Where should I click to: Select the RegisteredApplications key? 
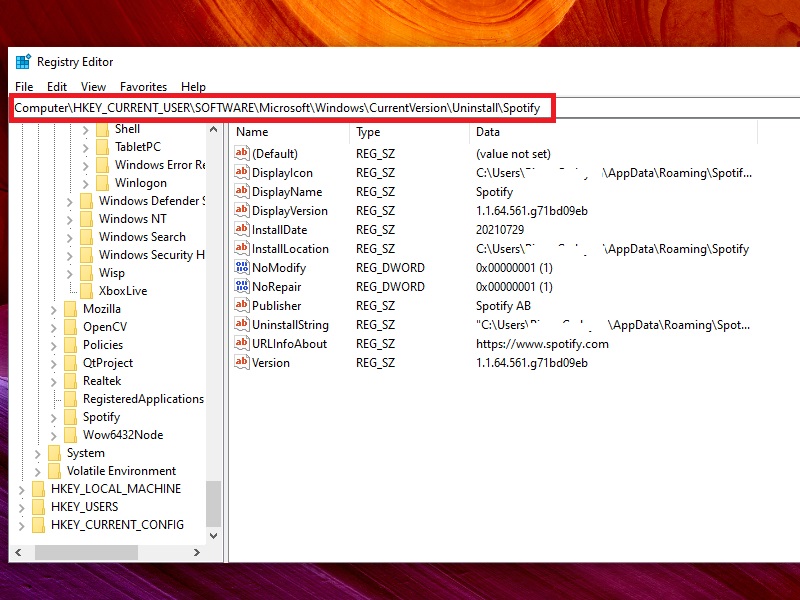[x=143, y=399]
